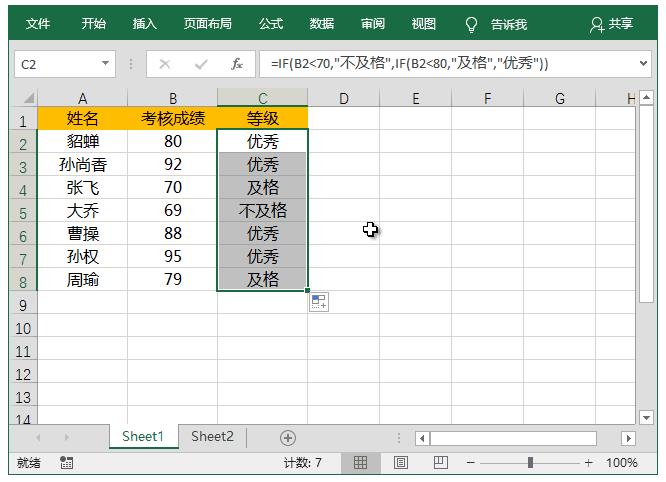Click the vertical scrollbar down arrow
This screenshot has width=666, height=482.
point(646,417)
